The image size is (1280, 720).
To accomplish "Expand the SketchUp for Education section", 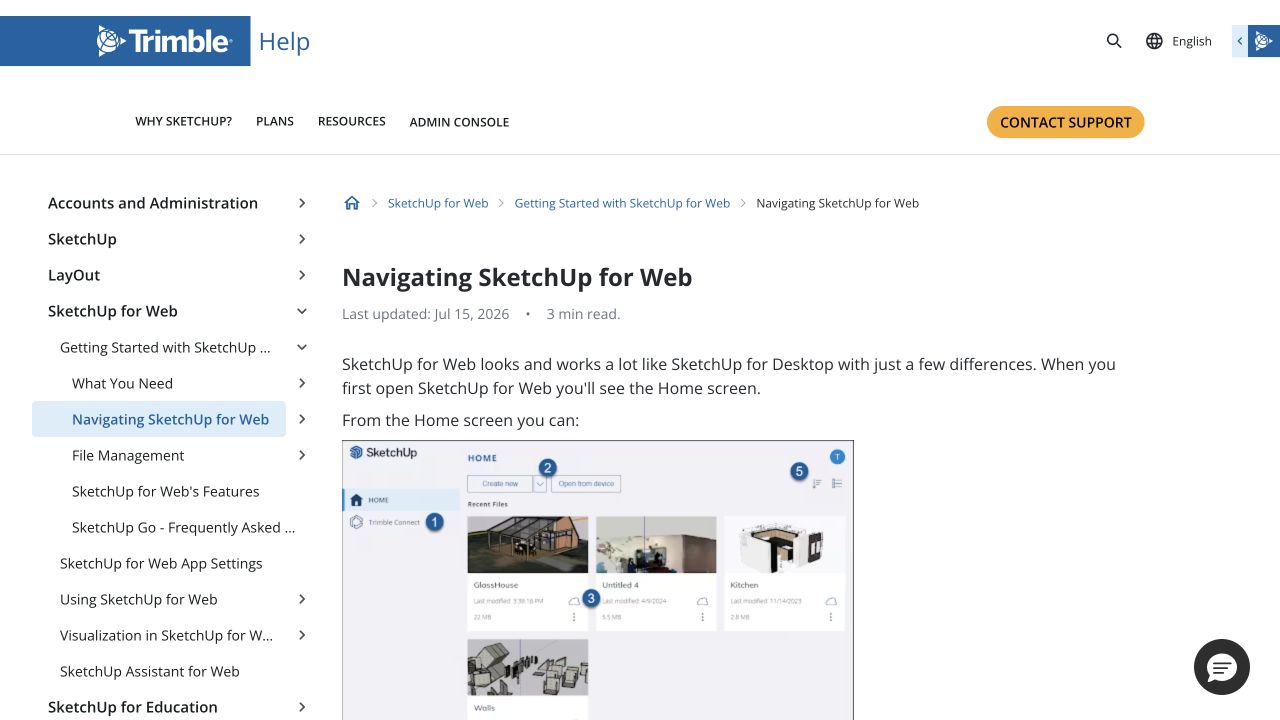I will coord(302,707).
